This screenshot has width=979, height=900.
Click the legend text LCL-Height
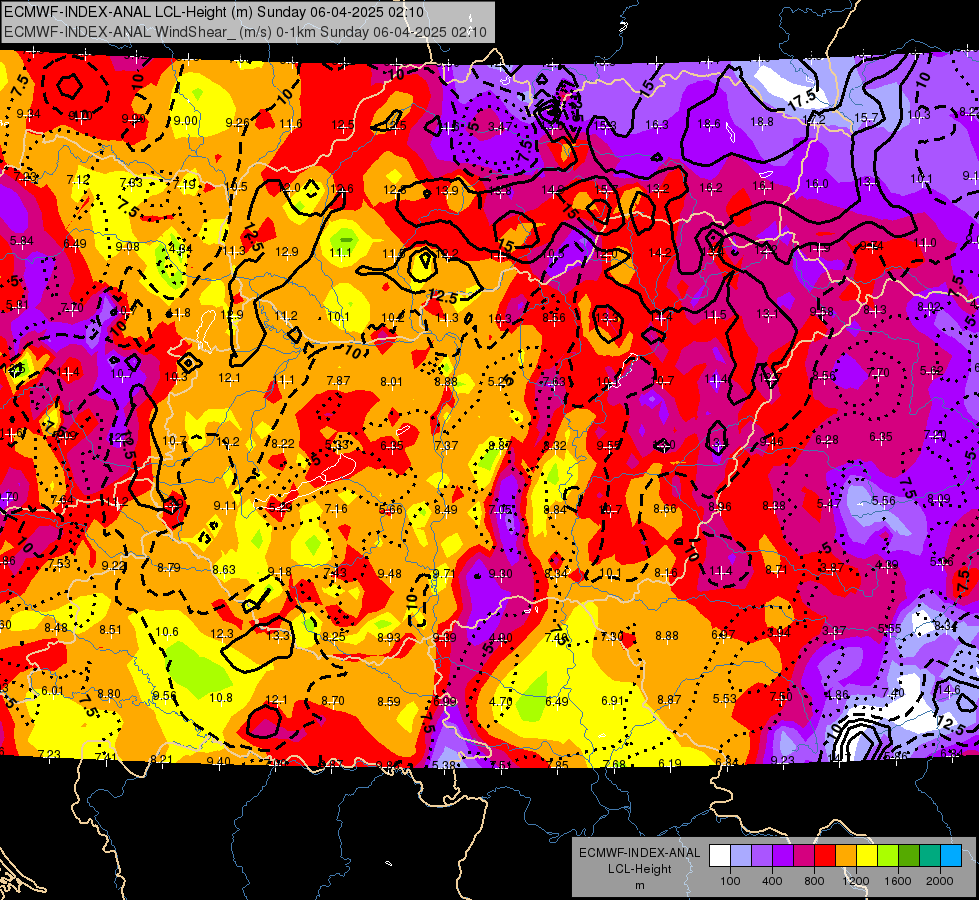click(x=639, y=869)
